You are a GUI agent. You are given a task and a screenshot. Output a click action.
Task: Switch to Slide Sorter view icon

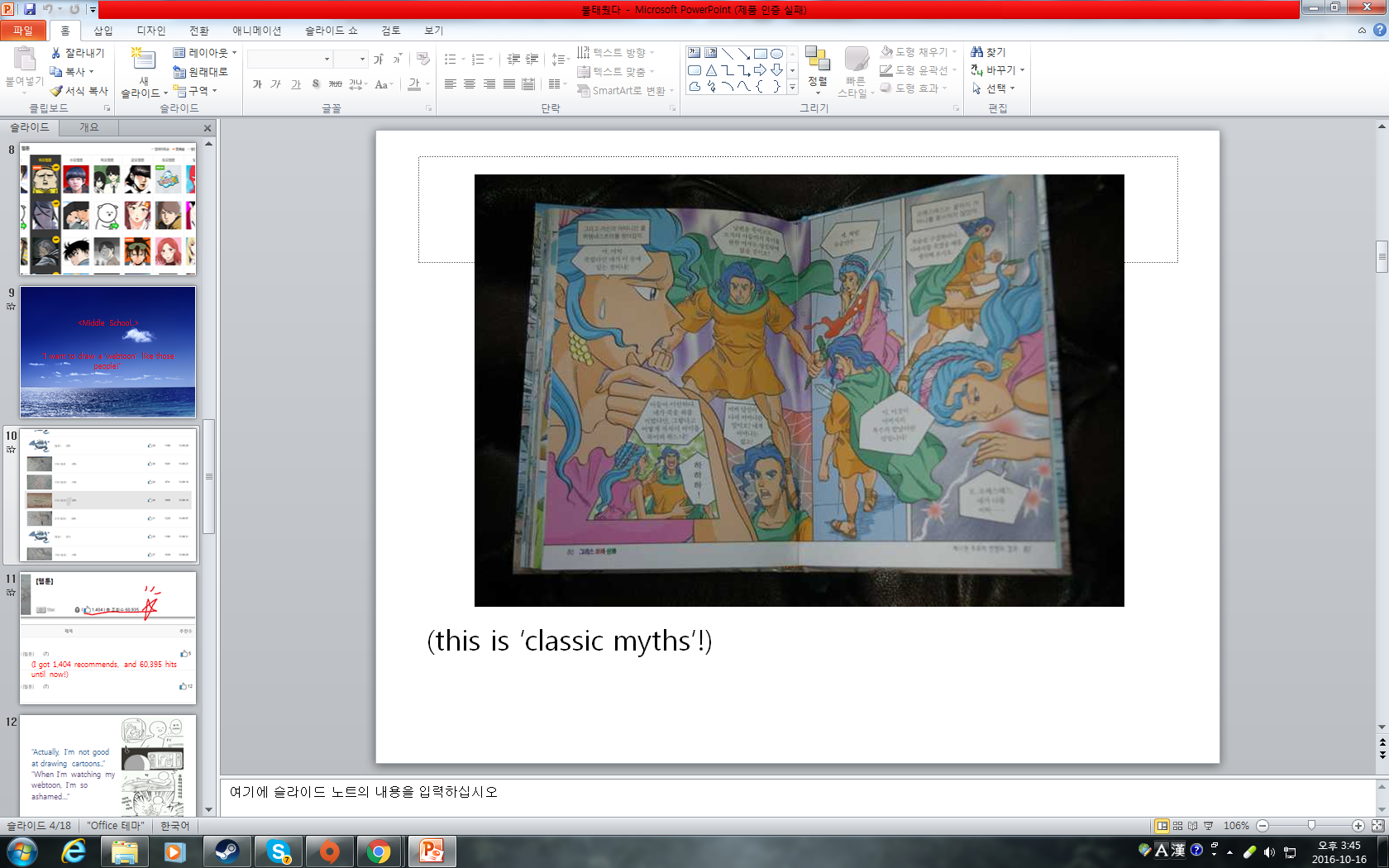[x=1177, y=826]
